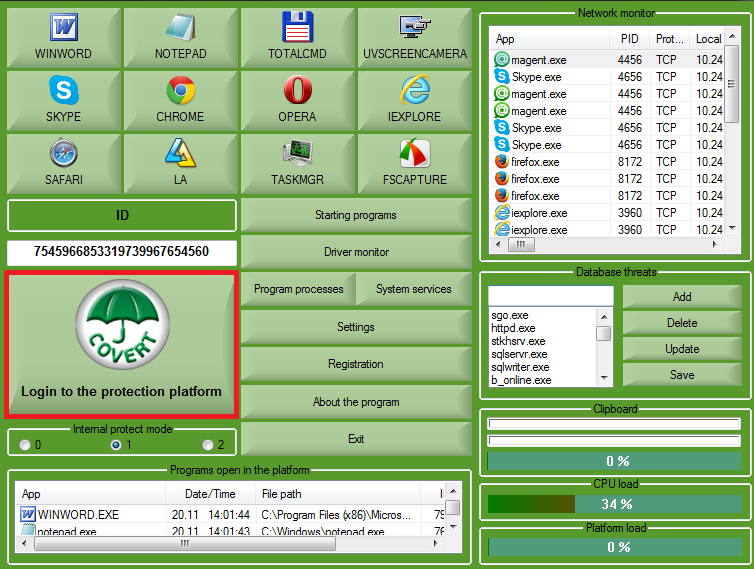Screen dimensions: 754x569
Task: Start TOTALCMD from the launcher
Action: [x=297, y=37]
